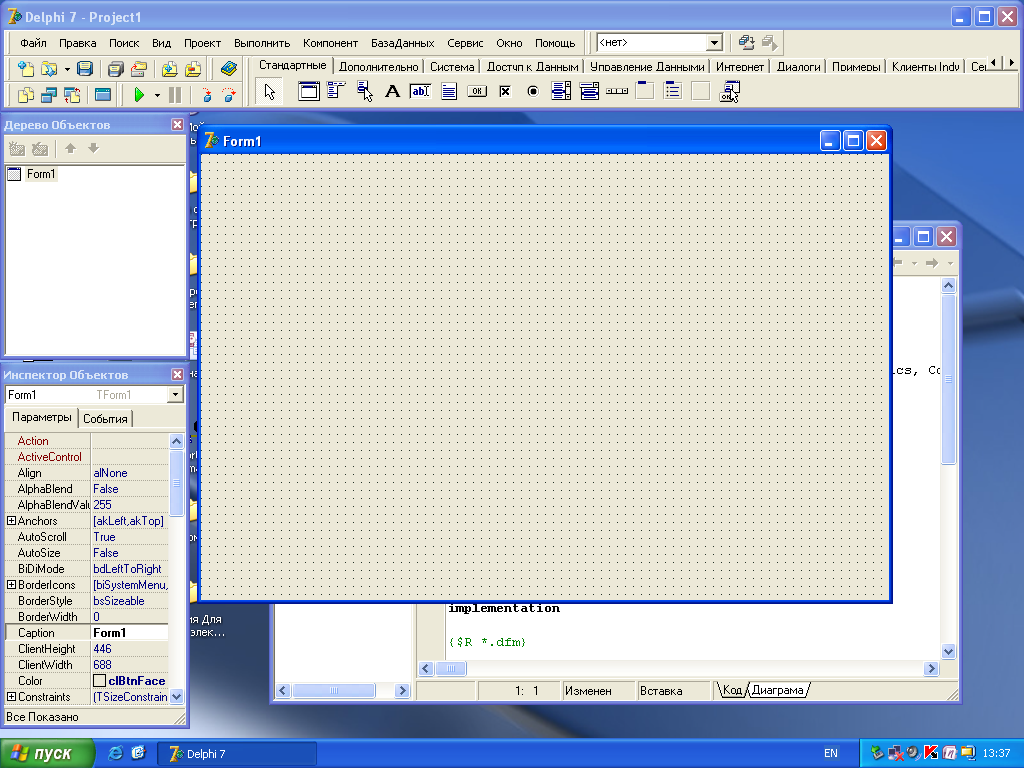The height and width of the screenshot is (768, 1024).
Task: Click the Remove File from Project icon
Action: tap(193, 69)
